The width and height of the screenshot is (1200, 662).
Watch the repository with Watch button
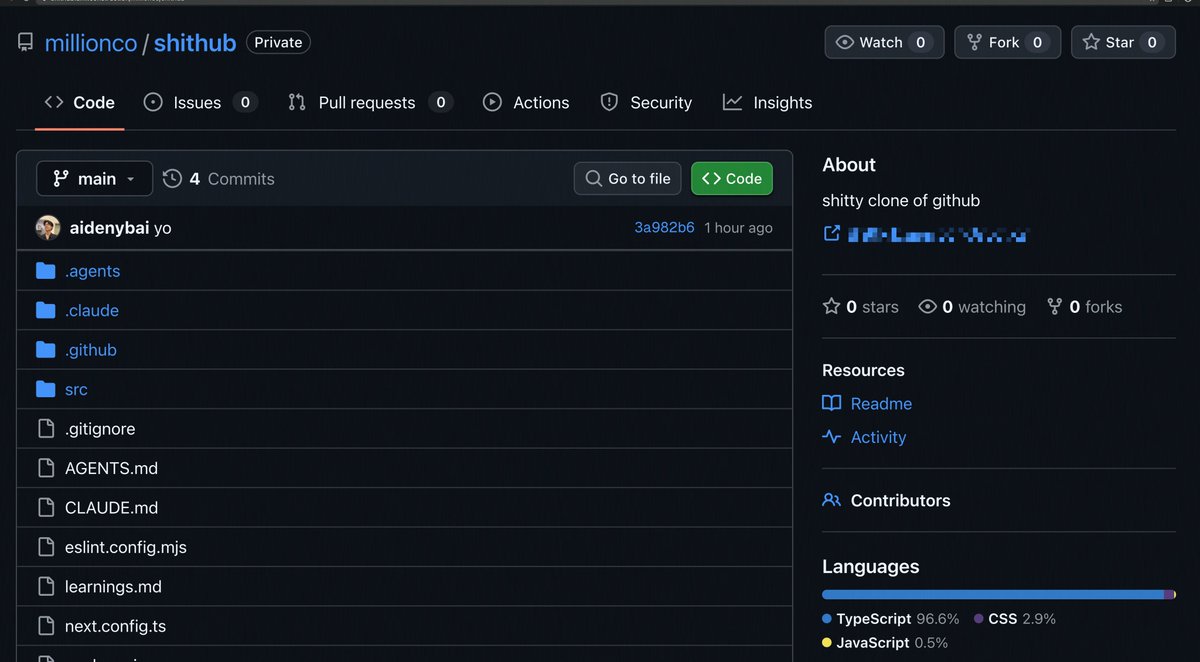click(x=884, y=42)
